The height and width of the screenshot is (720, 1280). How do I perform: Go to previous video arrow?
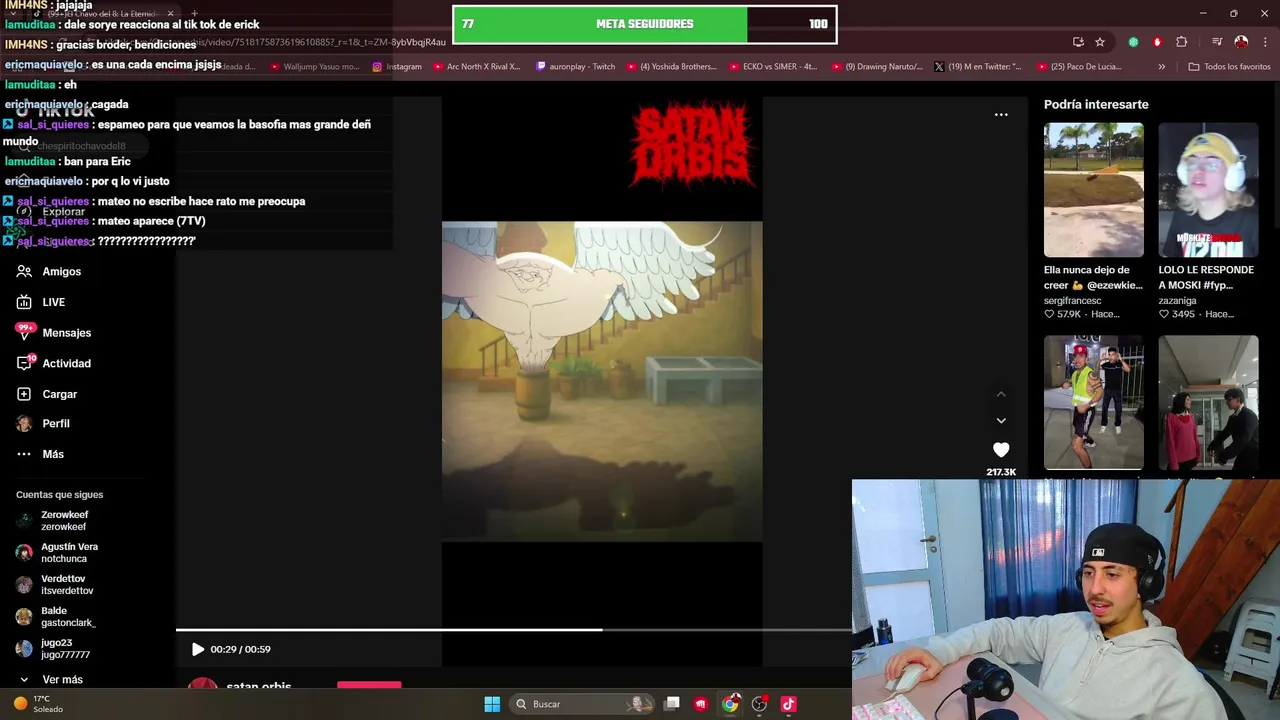click(1001, 394)
